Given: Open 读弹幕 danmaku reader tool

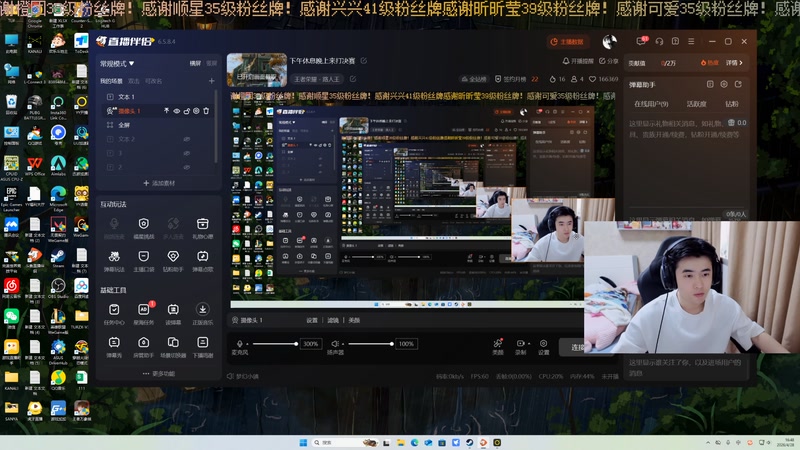Looking at the screenshot, I should coord(173,313).
